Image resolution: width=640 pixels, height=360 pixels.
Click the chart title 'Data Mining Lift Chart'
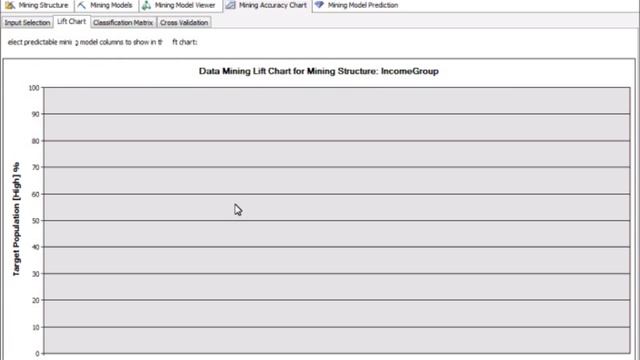319,71
